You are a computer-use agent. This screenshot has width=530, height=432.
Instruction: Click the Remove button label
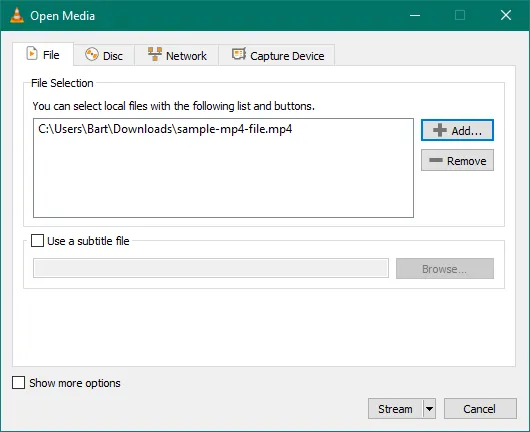coord(466,161)
